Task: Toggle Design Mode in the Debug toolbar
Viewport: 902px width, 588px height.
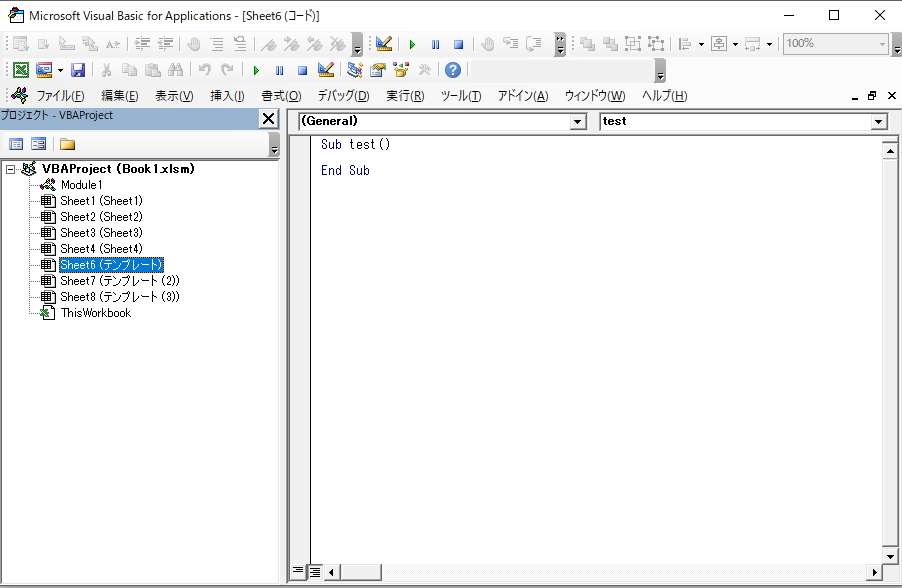Action: (x=384, y=44)
